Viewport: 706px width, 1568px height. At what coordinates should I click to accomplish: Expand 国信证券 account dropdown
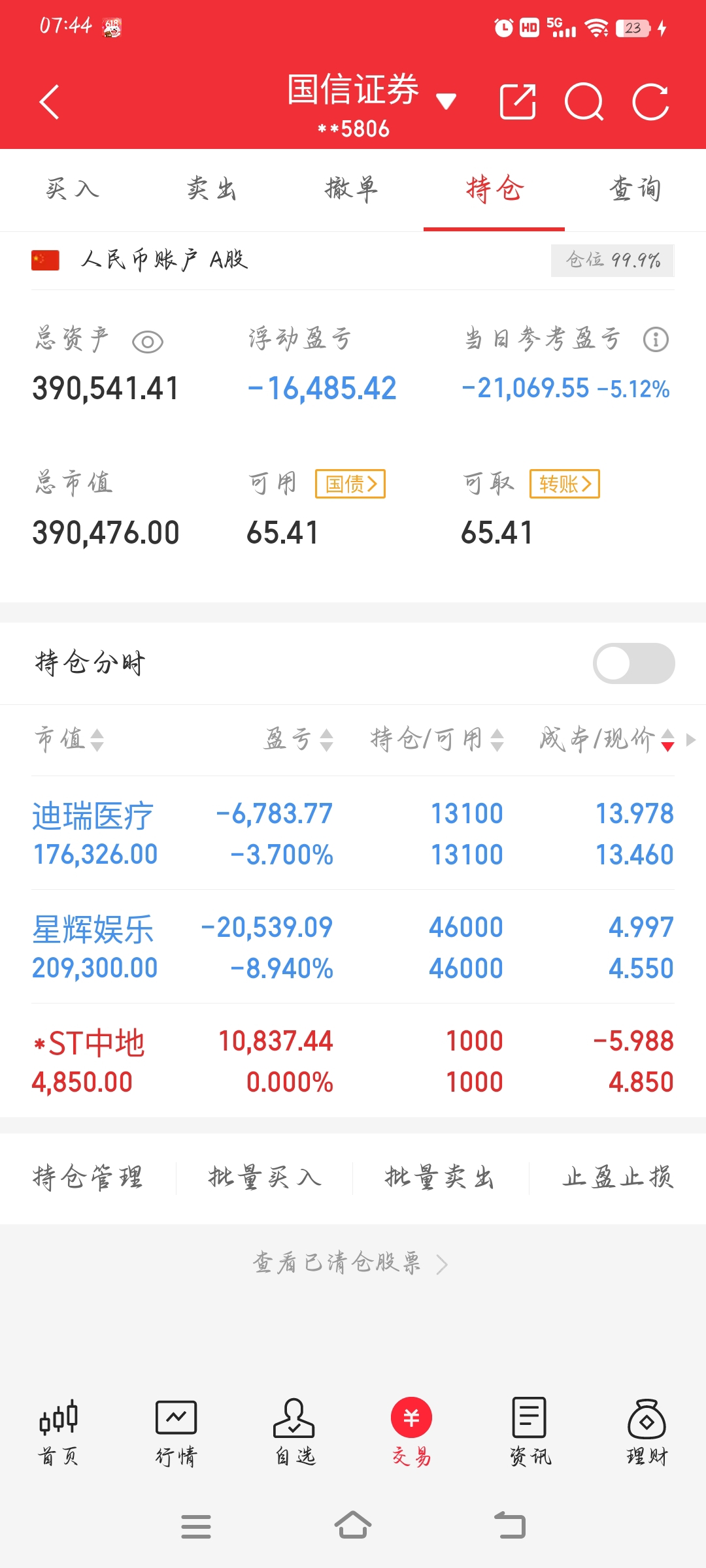(446, 101)
